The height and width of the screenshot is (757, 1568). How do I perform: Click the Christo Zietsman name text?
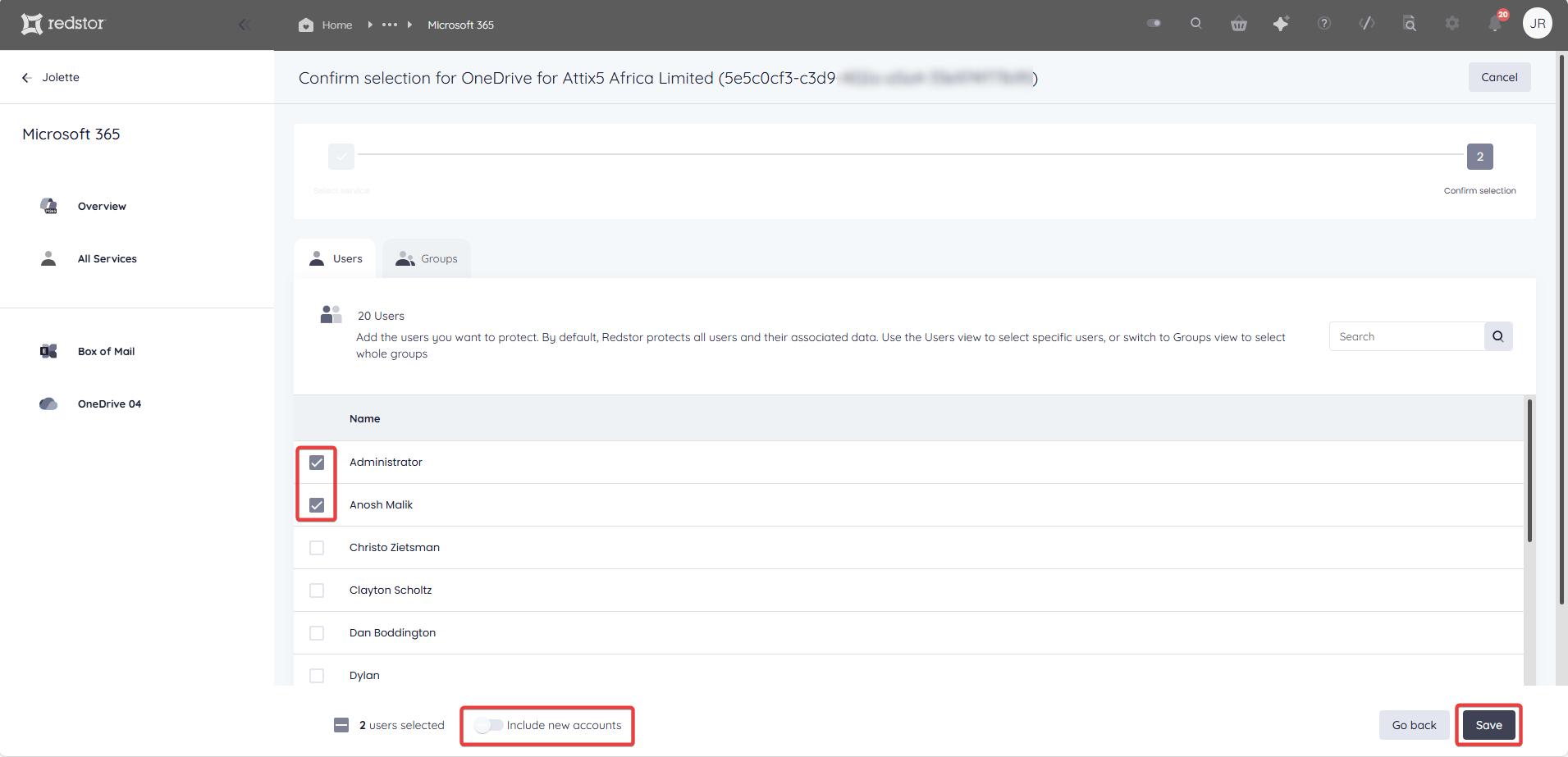[x=394, y=547]
